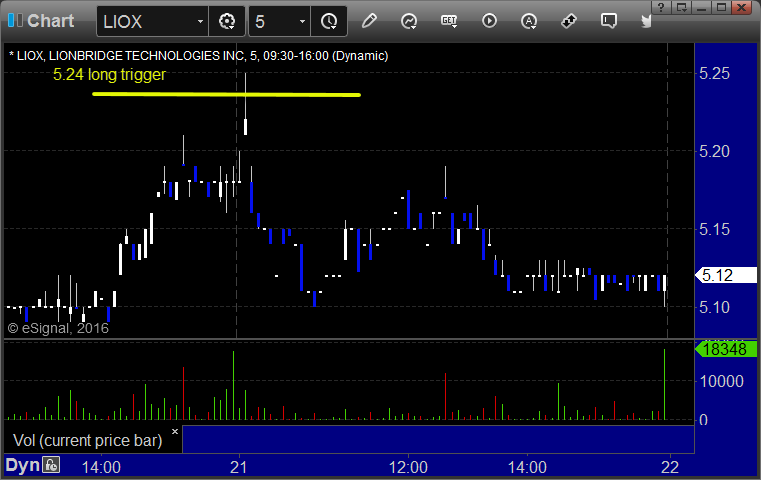Pop out the window with restore-down icon
Viewport: 761px width, 480px height.
coord(681,8)
